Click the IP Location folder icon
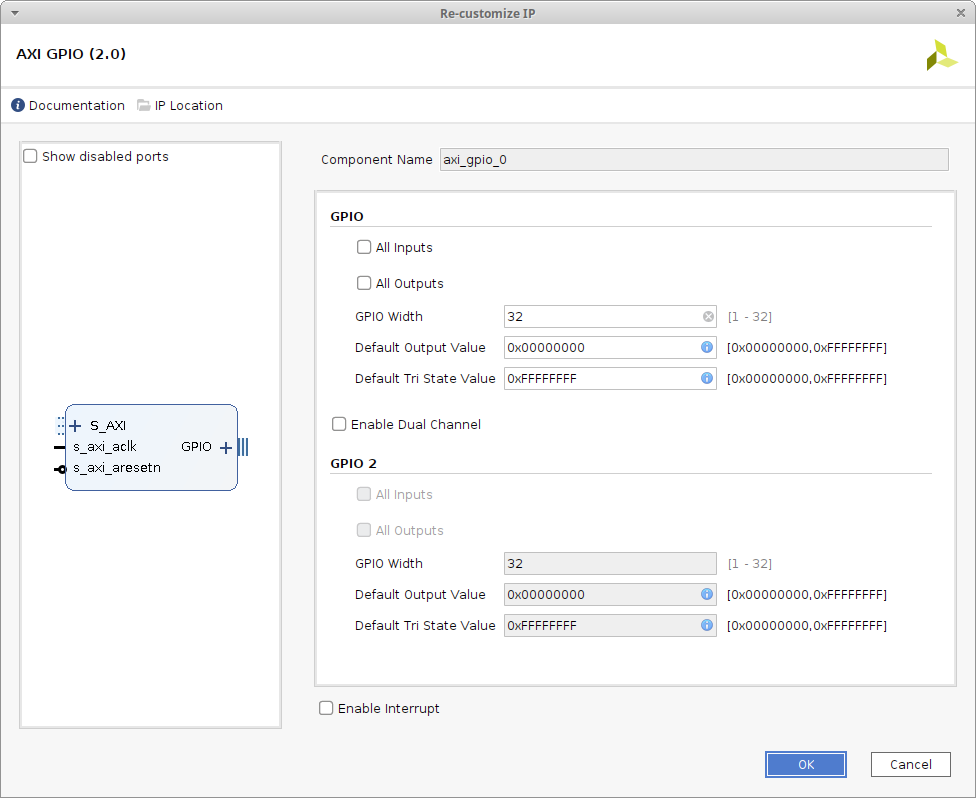This screenshot has width=976, height=798. pyautogui.click(x=144, y=106)
